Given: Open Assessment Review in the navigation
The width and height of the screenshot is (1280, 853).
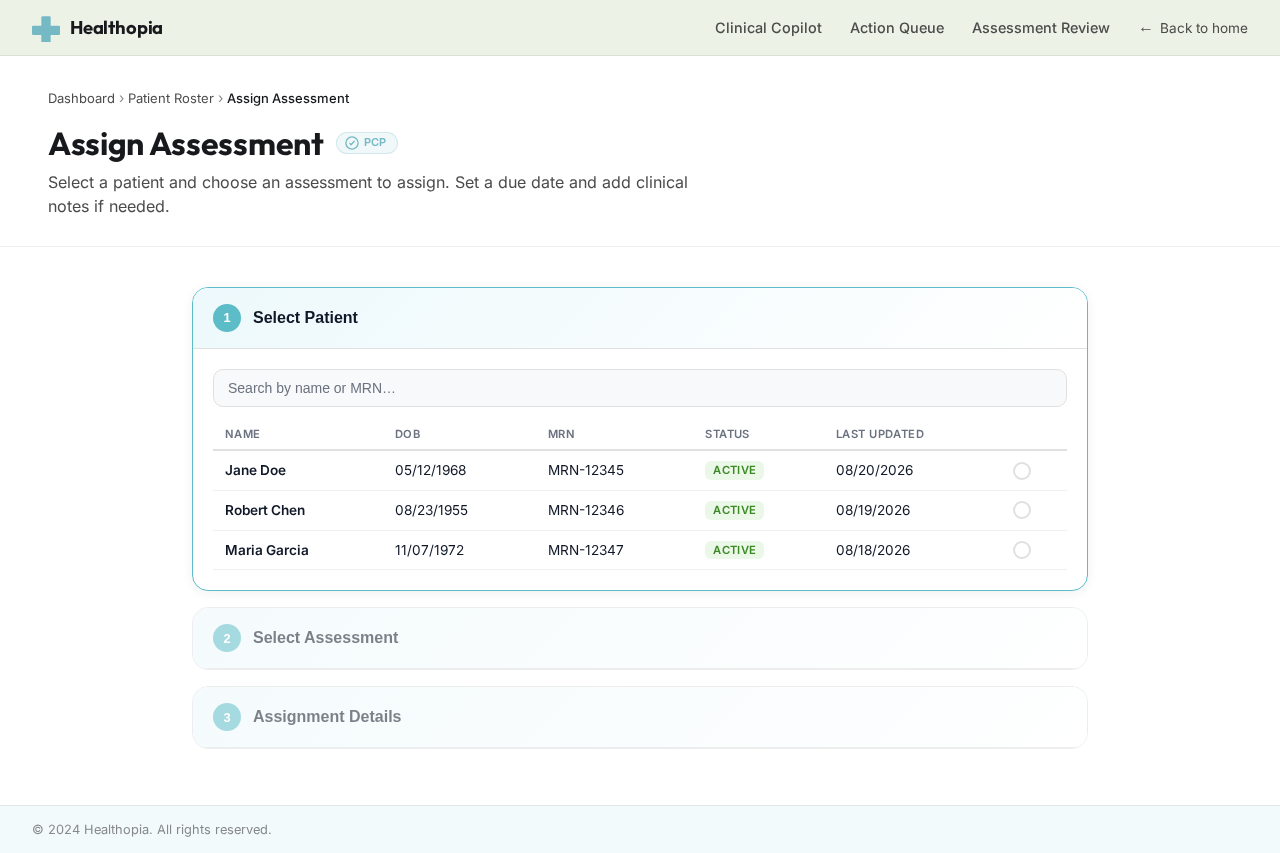Looking at the screenshot, I should [x=1041, y=28].
